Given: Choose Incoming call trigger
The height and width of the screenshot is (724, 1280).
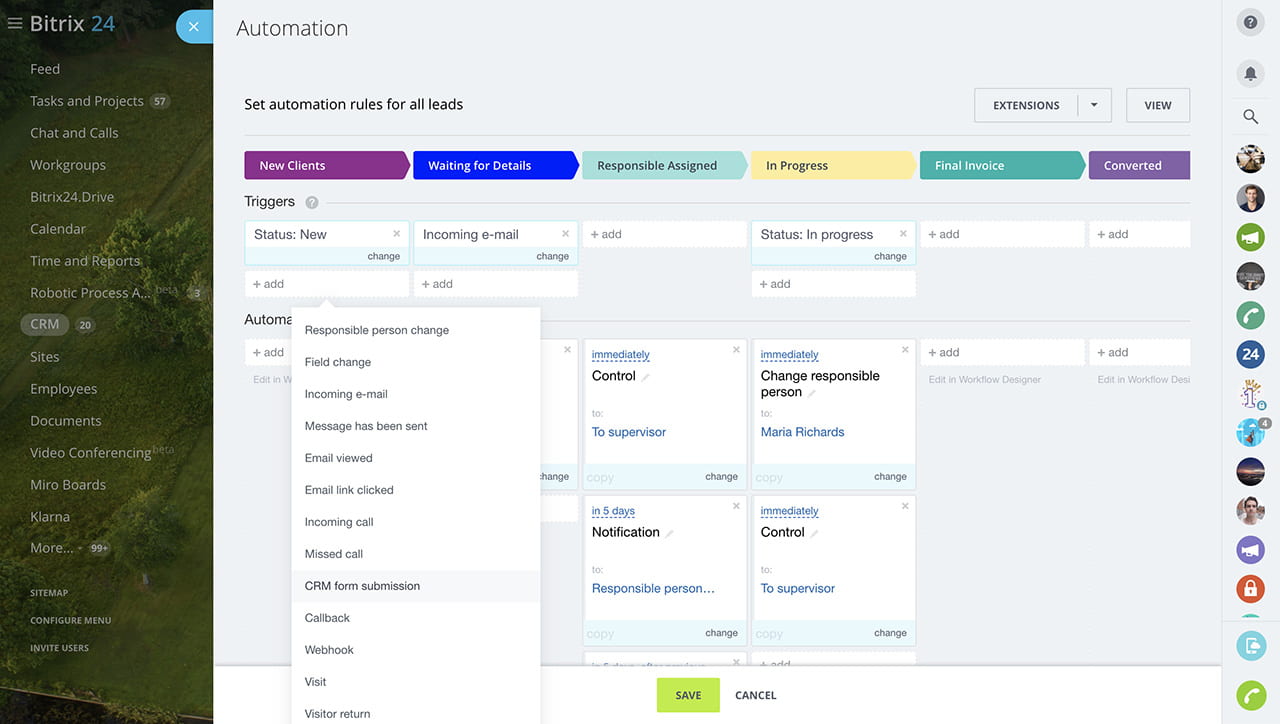Looking at the screenshot, I should point(416,522).
